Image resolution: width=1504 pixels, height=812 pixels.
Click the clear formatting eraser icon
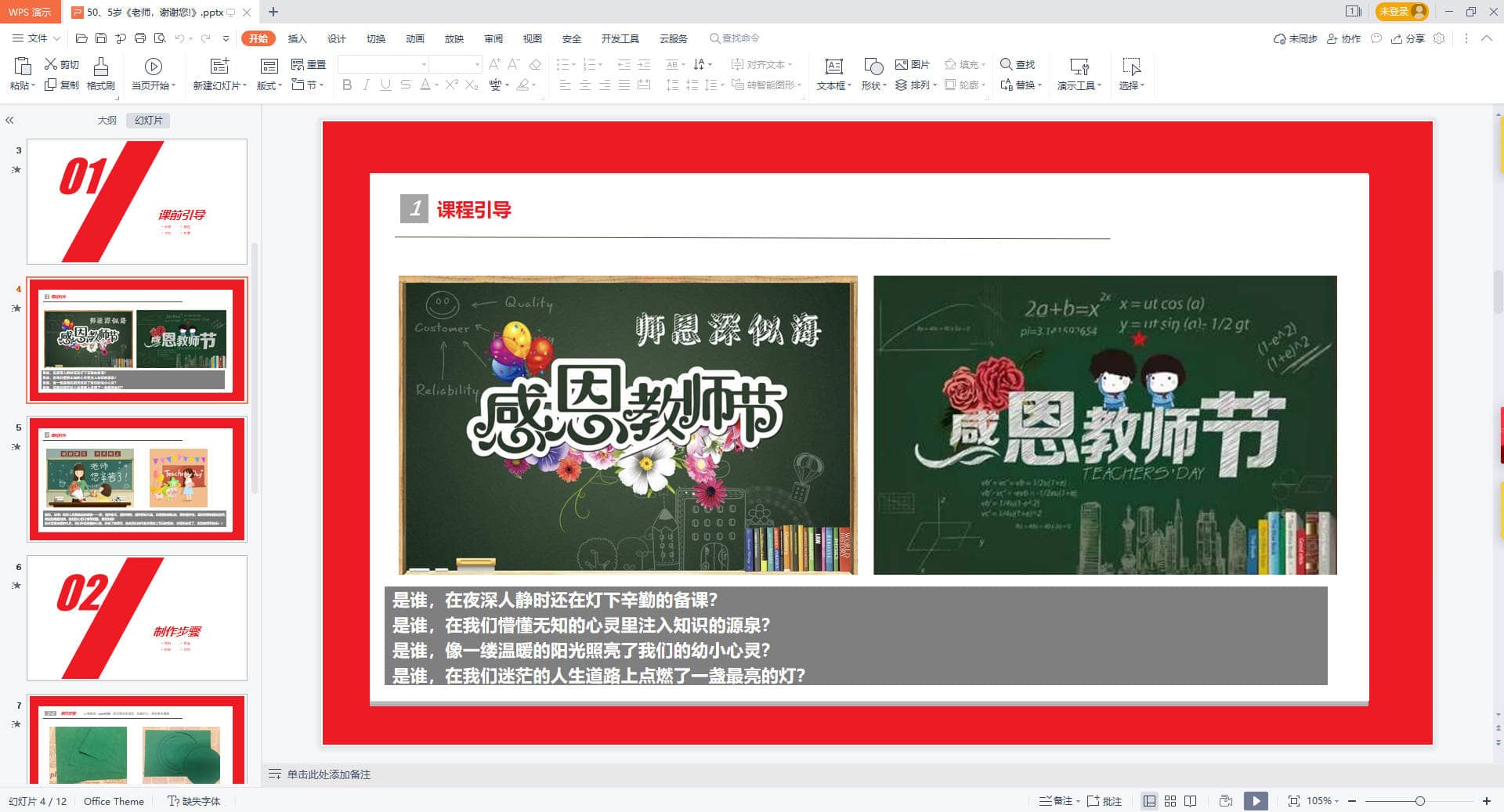coord(535,64)
